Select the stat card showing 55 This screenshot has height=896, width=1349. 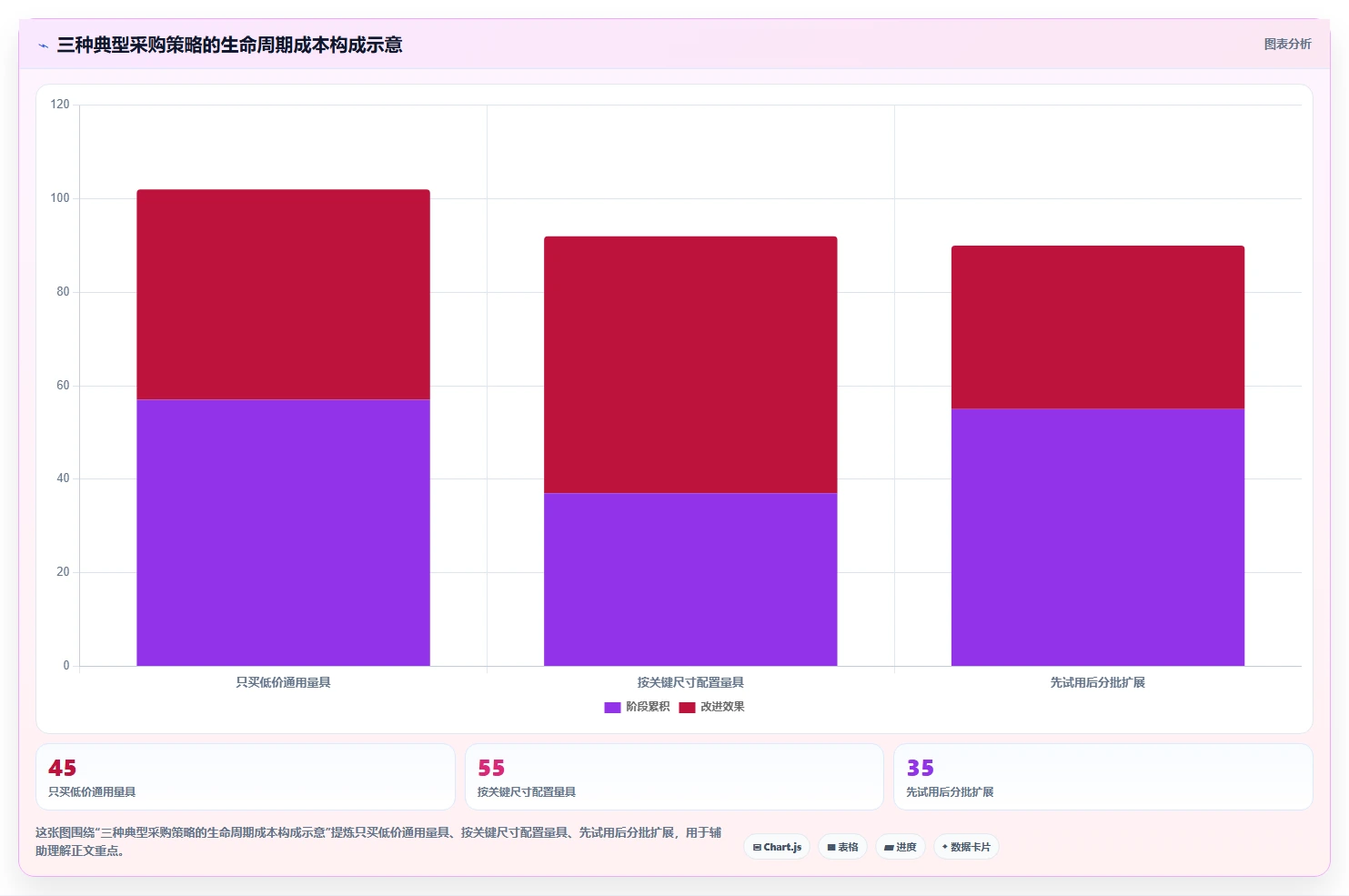tap(674, 777)
